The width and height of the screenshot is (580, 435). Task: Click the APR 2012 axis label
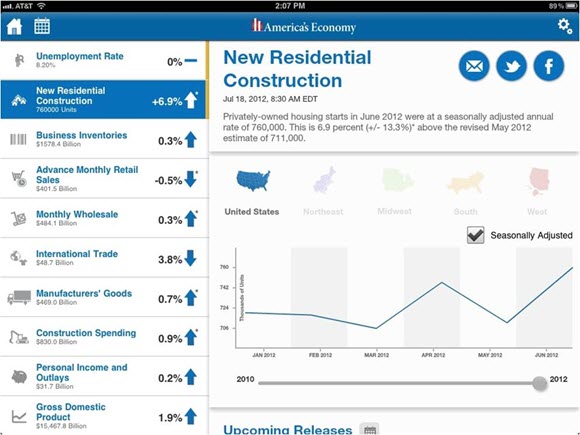coord(433,355)
